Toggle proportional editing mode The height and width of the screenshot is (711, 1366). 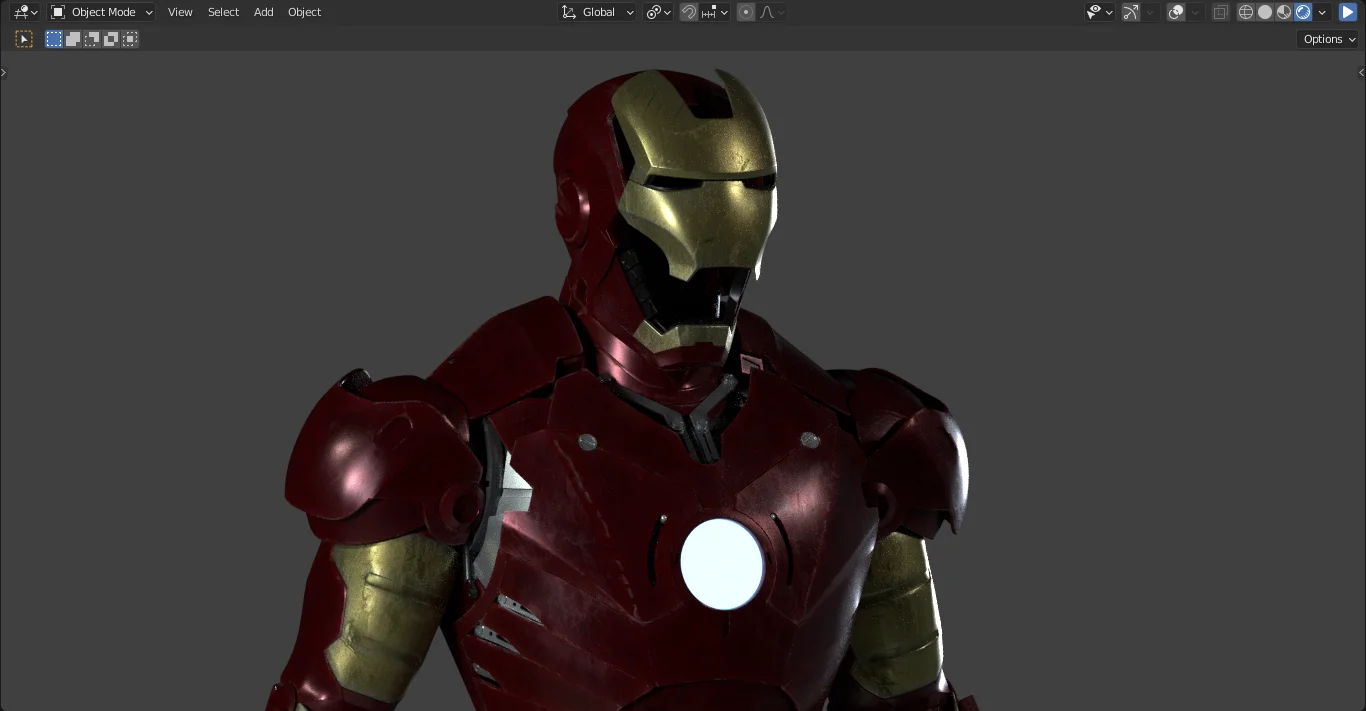(x=745, y=11)
